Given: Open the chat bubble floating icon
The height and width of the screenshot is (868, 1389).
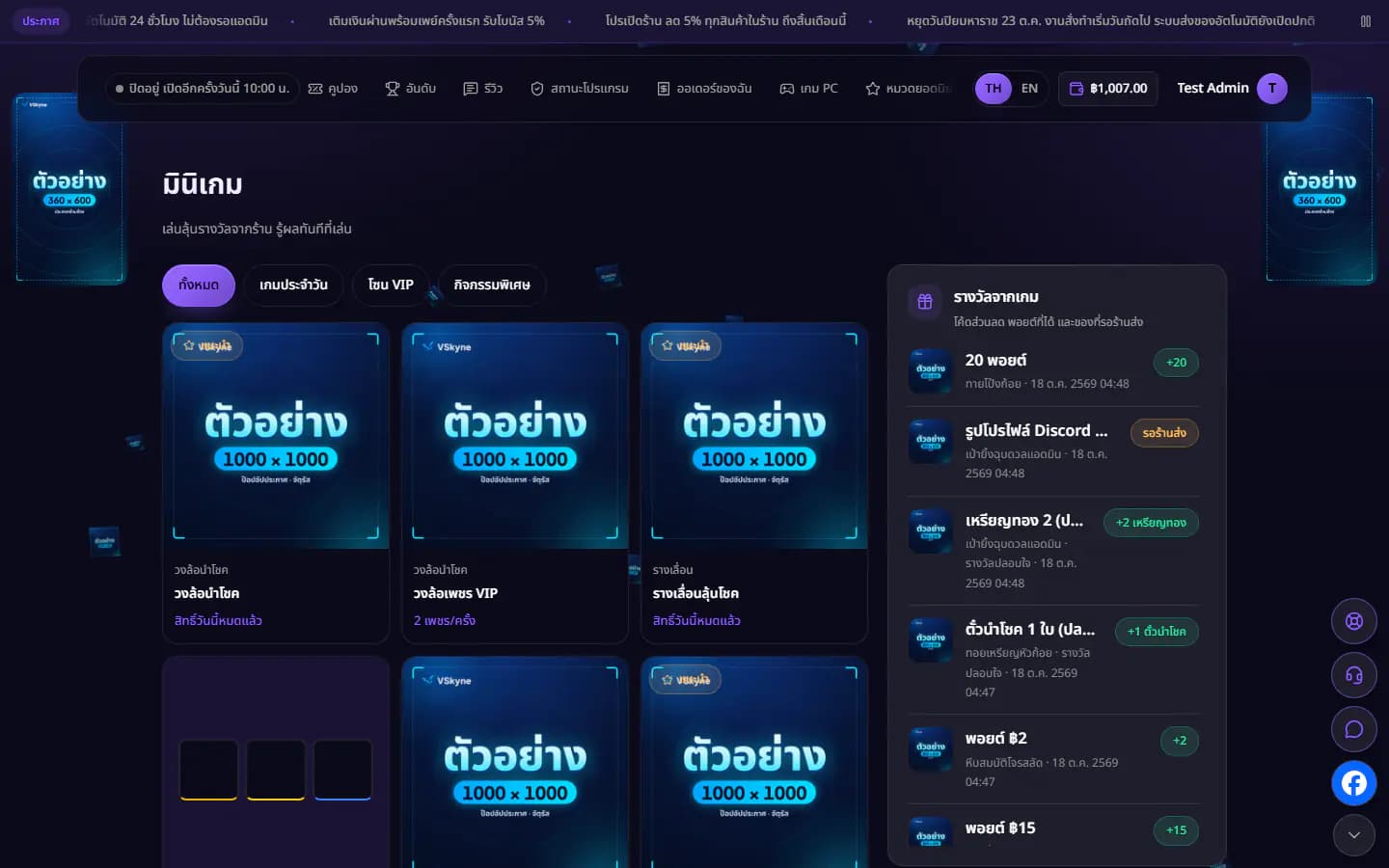Looking at the screenshot, I should click(1353, 729).
